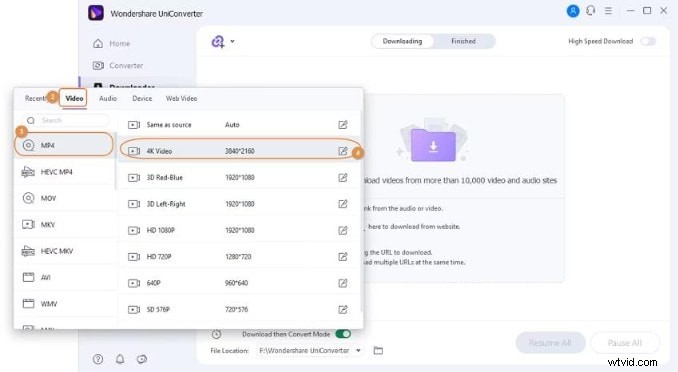Select the Audio tab in format panel
Image resolution: width=678 pixels, height=372 pixels.
point(108,98)
